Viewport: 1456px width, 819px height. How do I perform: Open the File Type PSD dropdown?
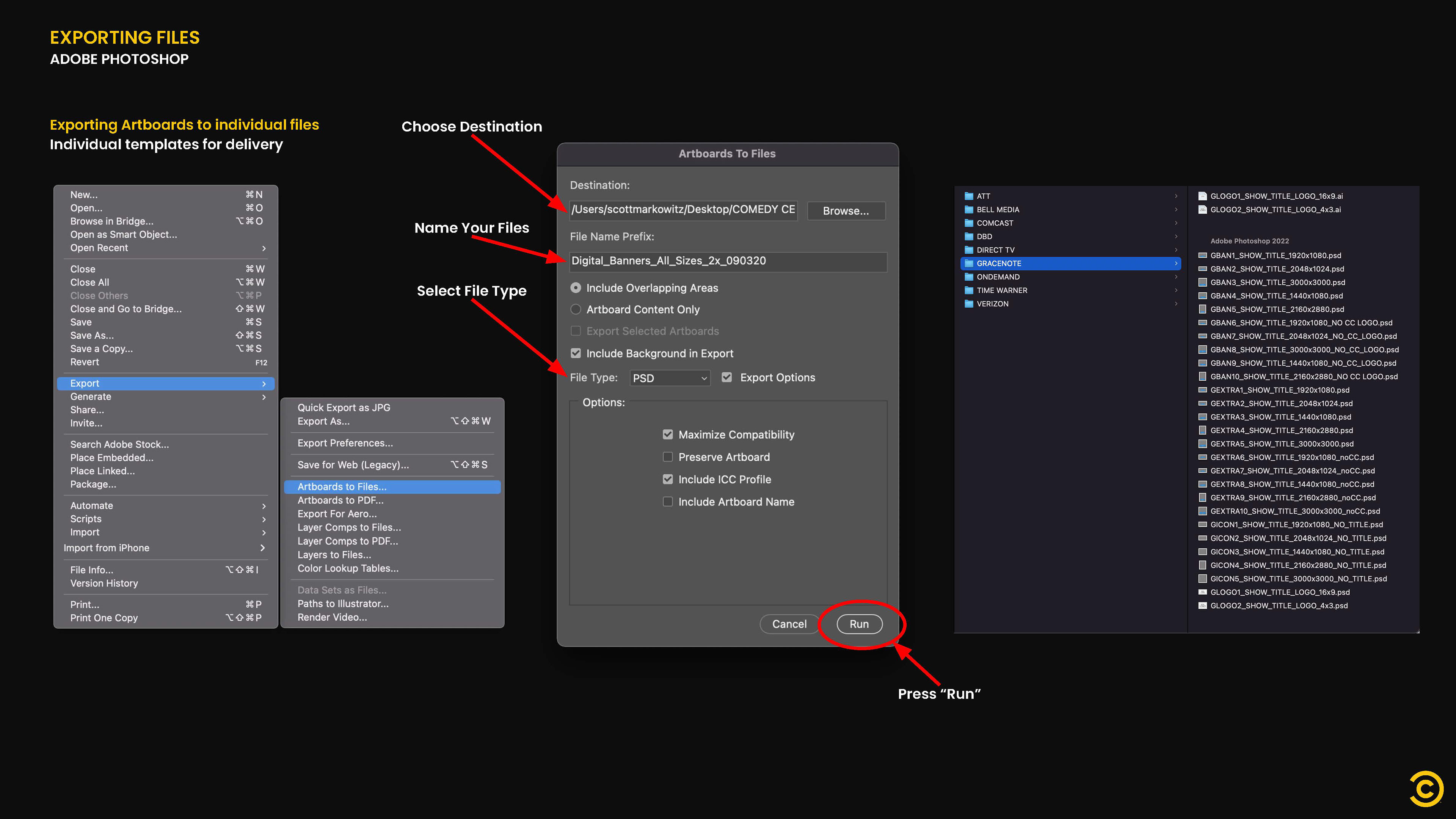click(670, 378)
